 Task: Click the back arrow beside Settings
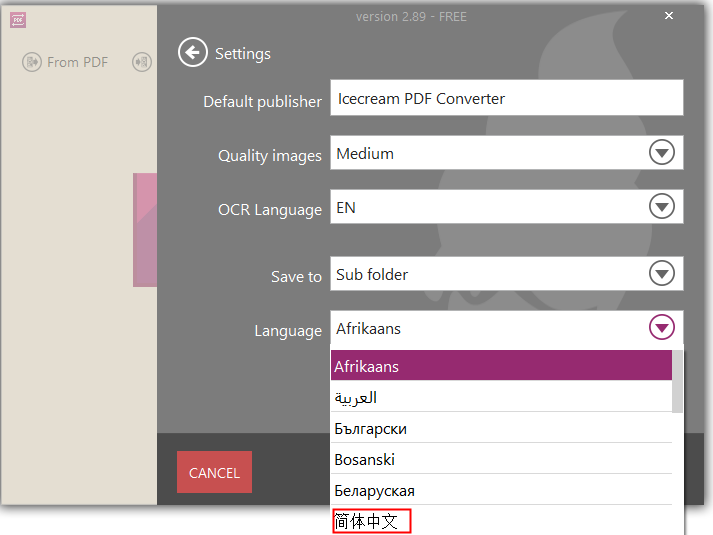coord(193,52)
